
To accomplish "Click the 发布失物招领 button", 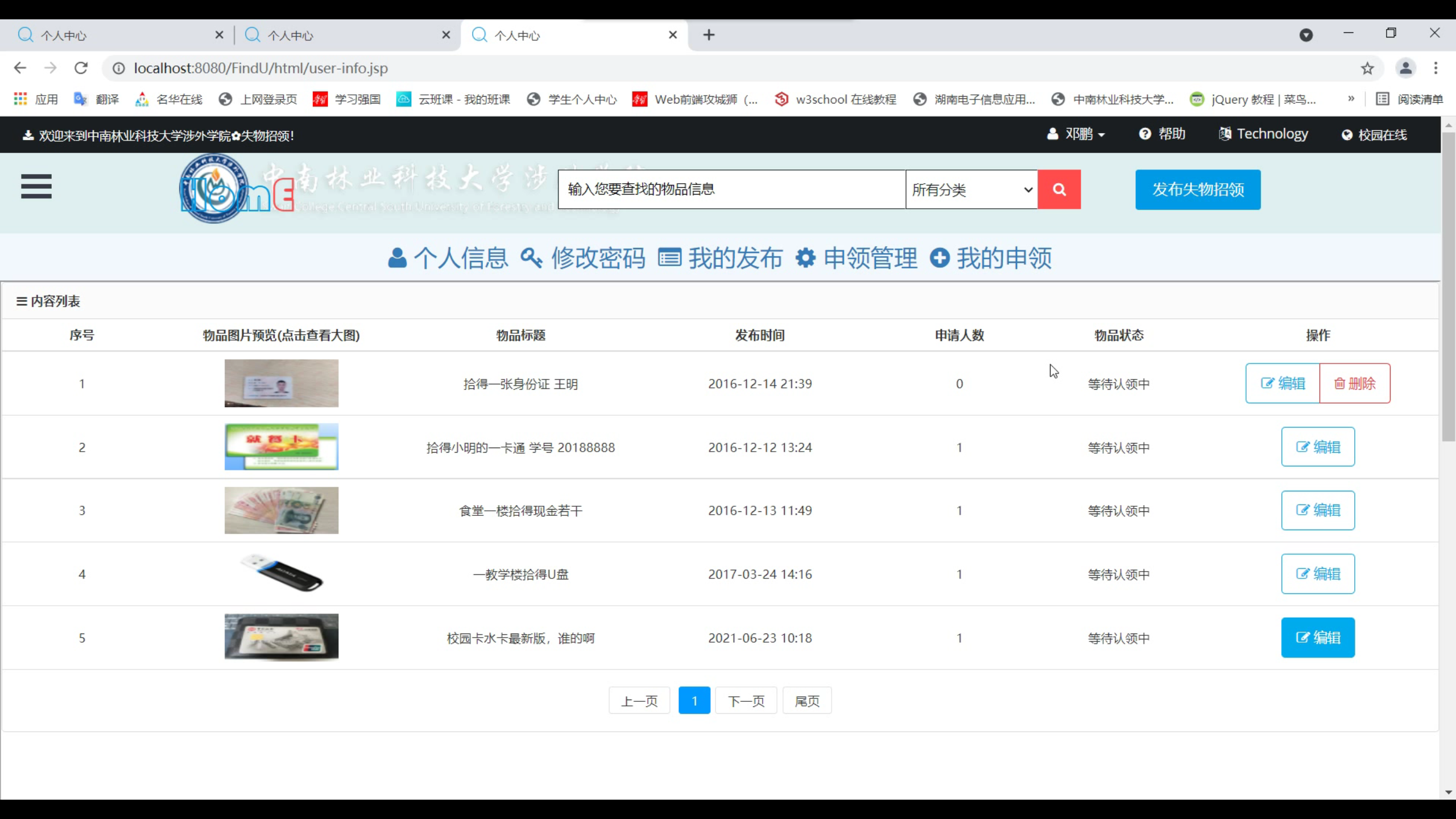I will (x=1198, y=189).
